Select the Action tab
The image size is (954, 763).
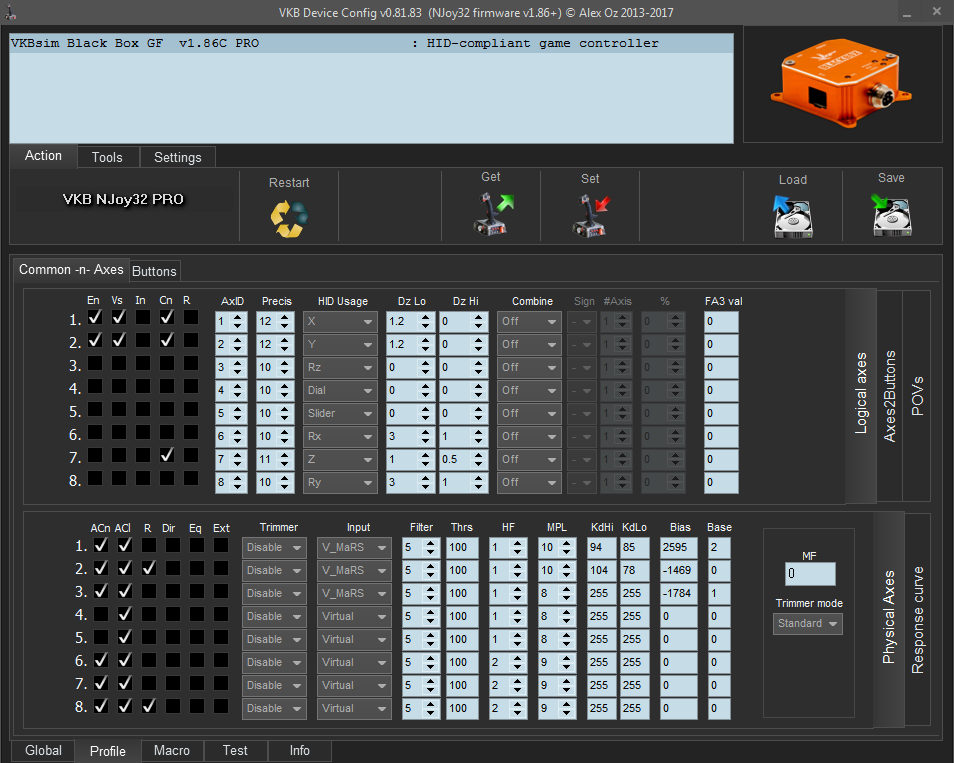click(43, 156)
